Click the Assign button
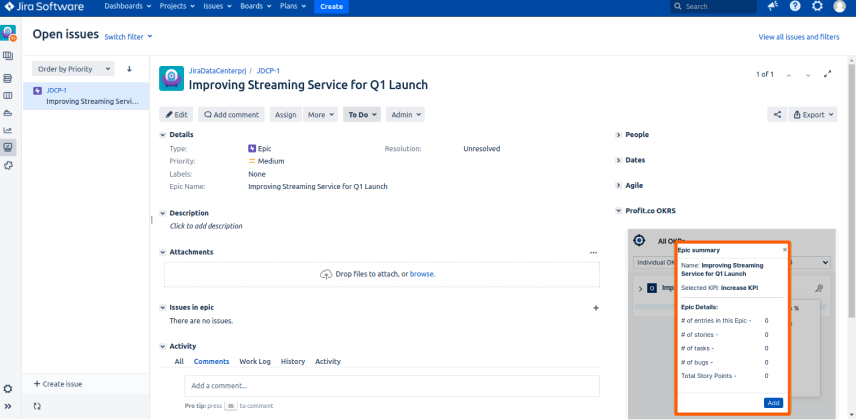Viewport: 856px width, 420px height. [286, 115]
